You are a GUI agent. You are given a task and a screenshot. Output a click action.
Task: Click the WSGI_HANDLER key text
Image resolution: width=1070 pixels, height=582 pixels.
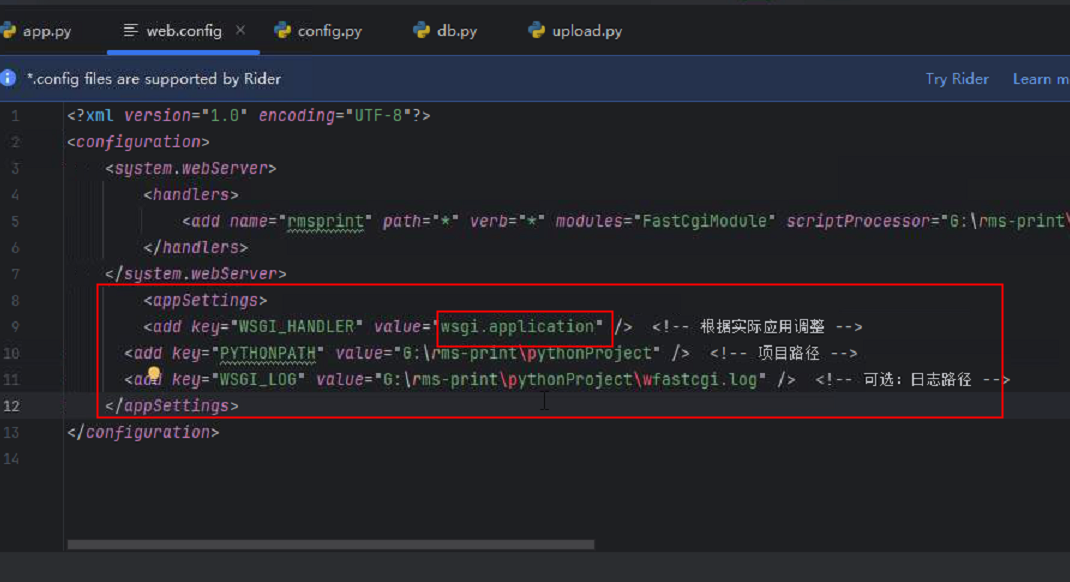click(297, 327)
